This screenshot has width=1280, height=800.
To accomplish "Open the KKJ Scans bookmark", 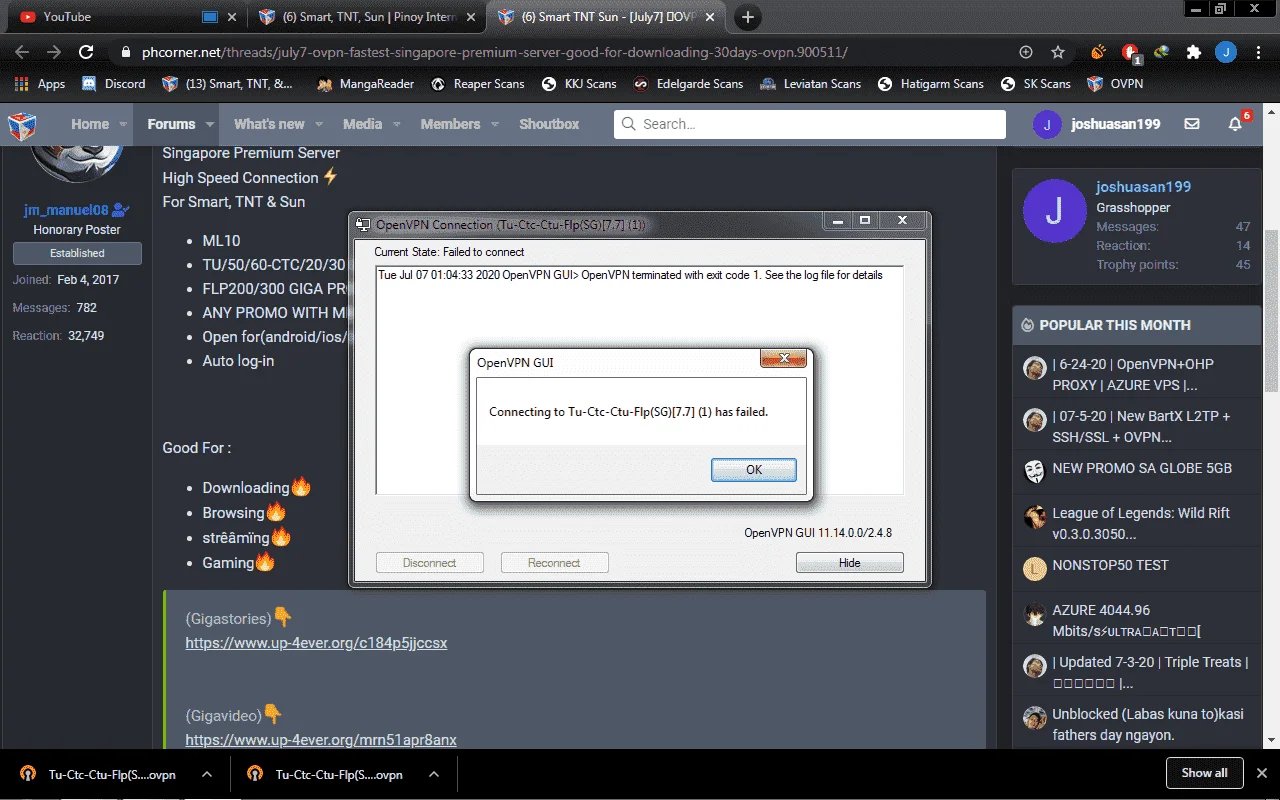I will point(579,84).
